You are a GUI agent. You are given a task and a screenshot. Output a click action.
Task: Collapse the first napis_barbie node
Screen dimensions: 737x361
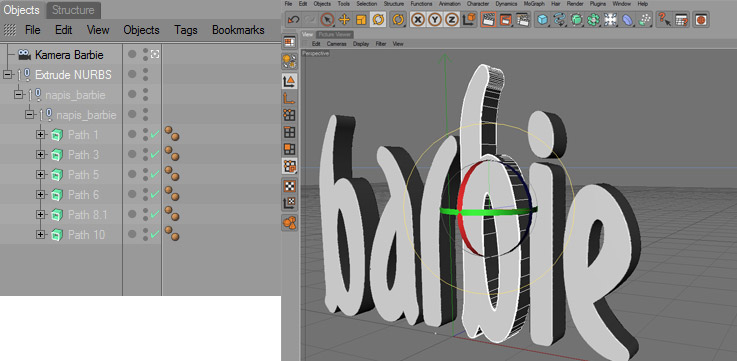[x=19, y=94]
